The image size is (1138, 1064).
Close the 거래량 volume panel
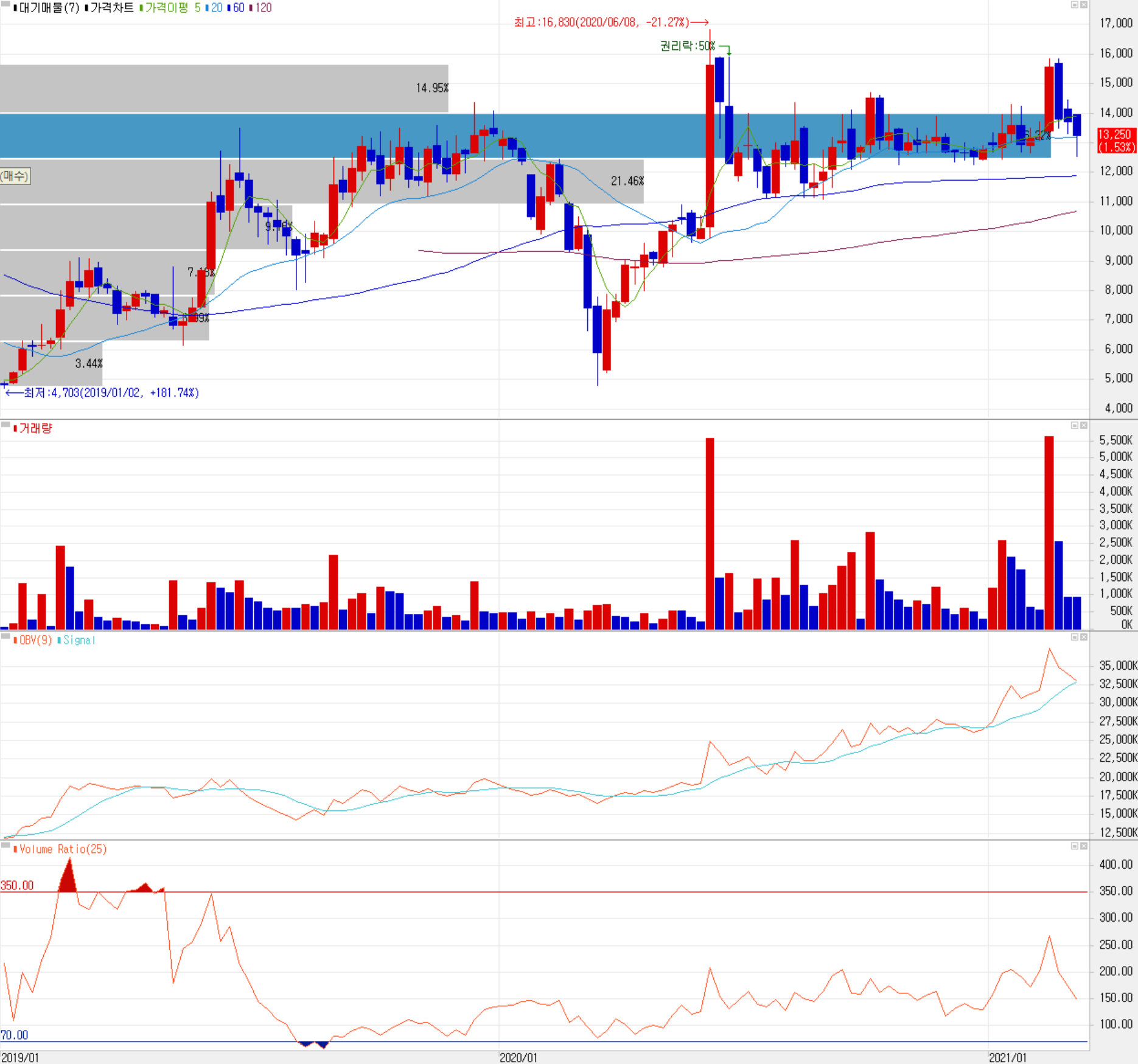(x=1084, y=425)
